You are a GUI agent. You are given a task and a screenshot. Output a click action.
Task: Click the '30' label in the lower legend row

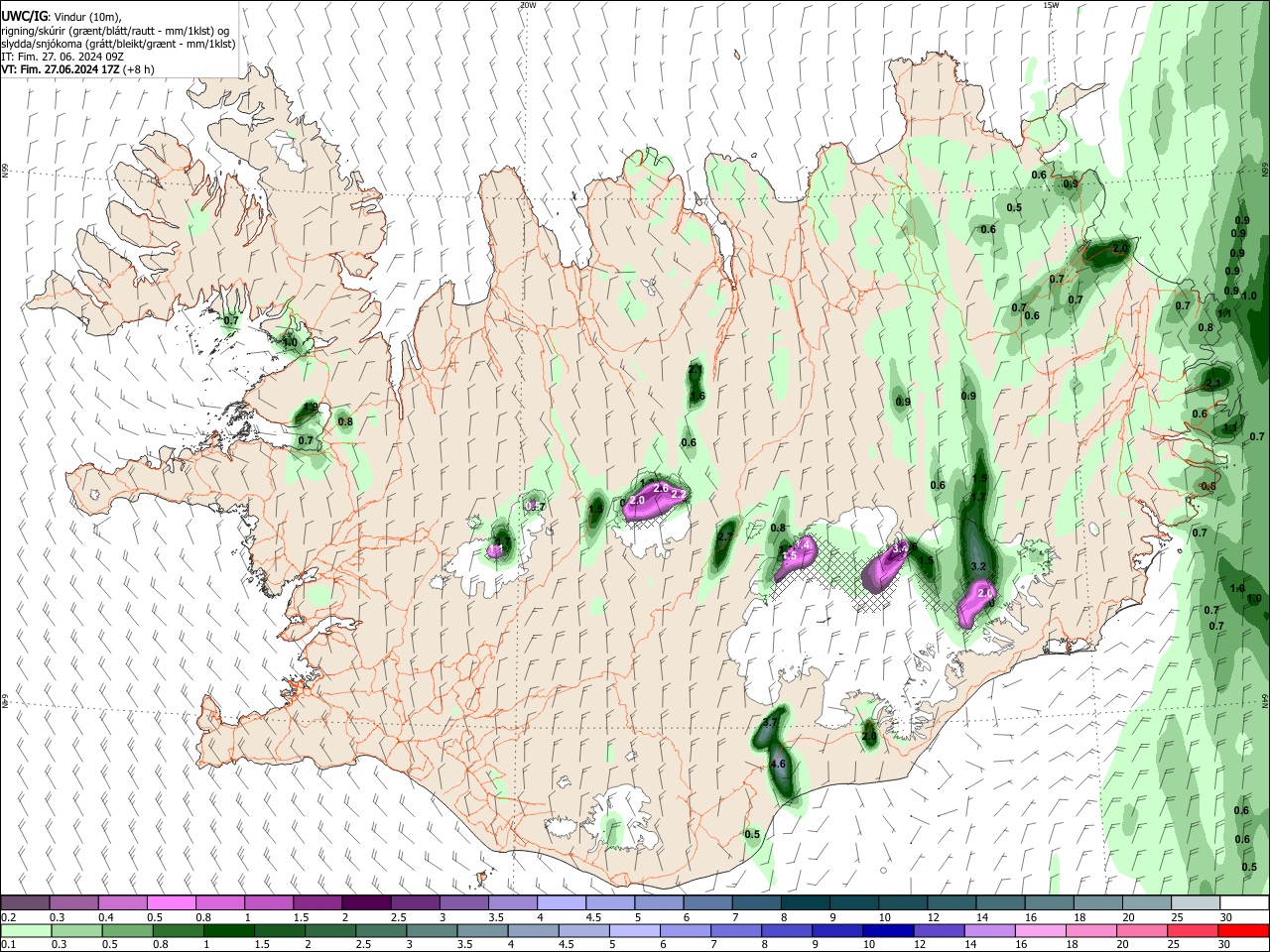(1226, 945)
